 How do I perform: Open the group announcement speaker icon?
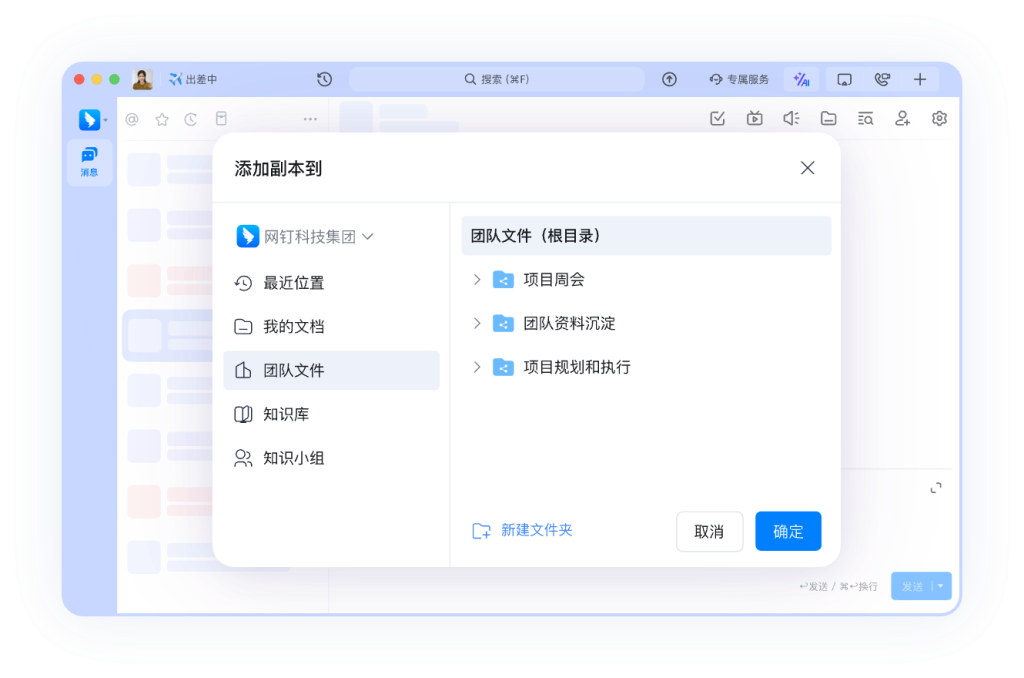click(791, 118)
